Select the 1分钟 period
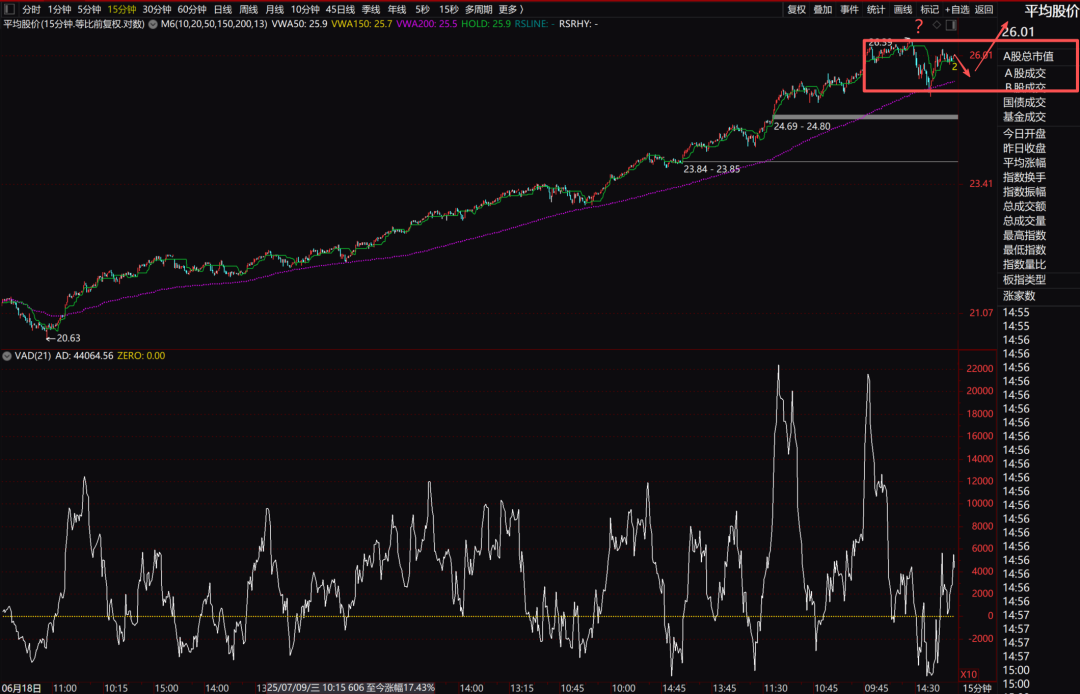The width and height of the screenshot is (1080, 694). click(x=59, y=9)
